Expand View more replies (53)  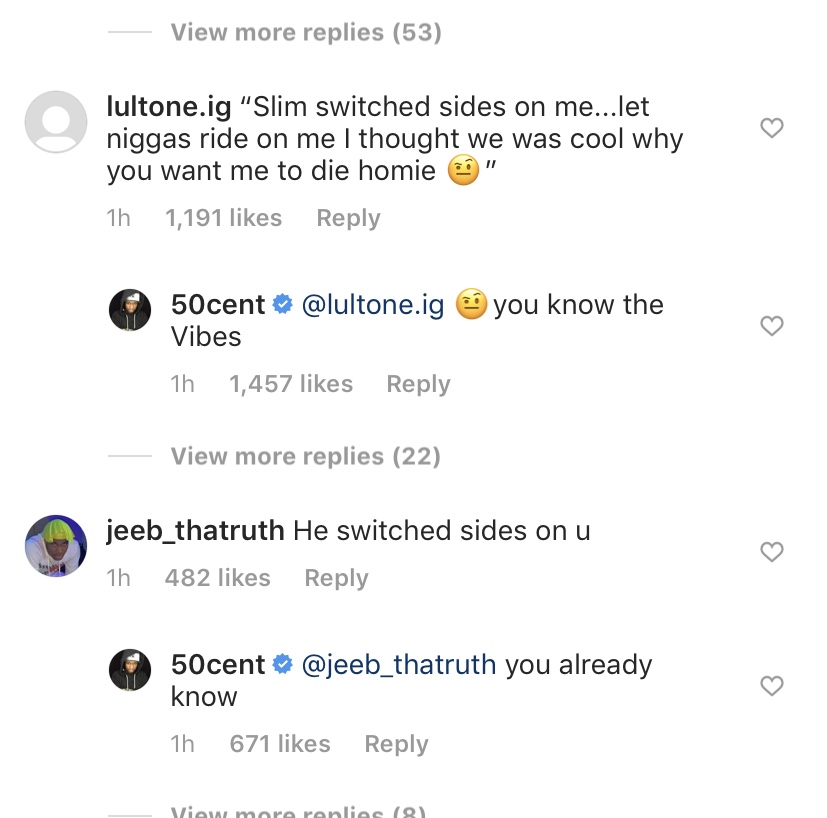pyautogui.click(x=305, y=32)
